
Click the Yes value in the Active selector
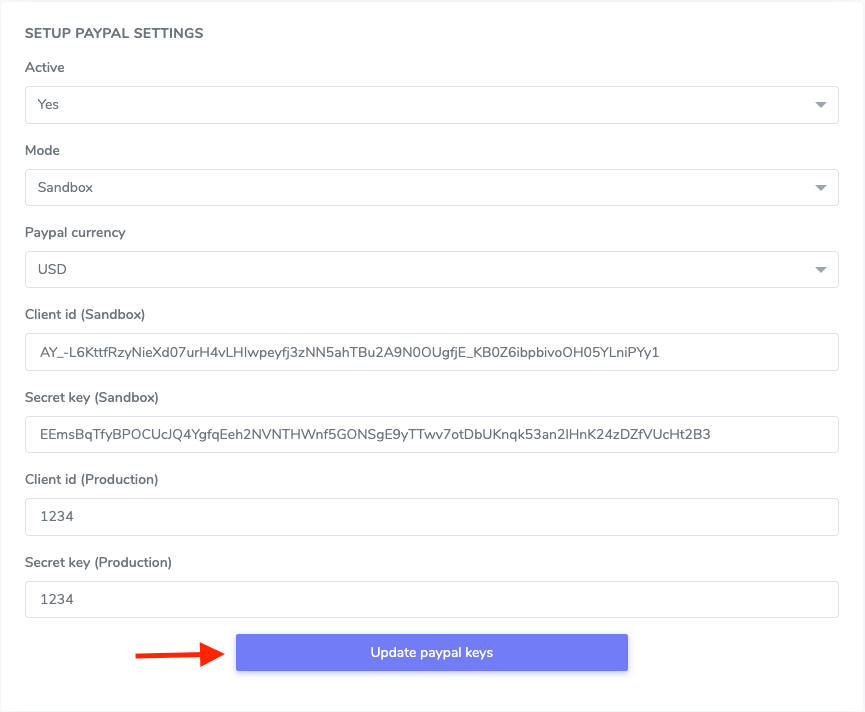47,104
